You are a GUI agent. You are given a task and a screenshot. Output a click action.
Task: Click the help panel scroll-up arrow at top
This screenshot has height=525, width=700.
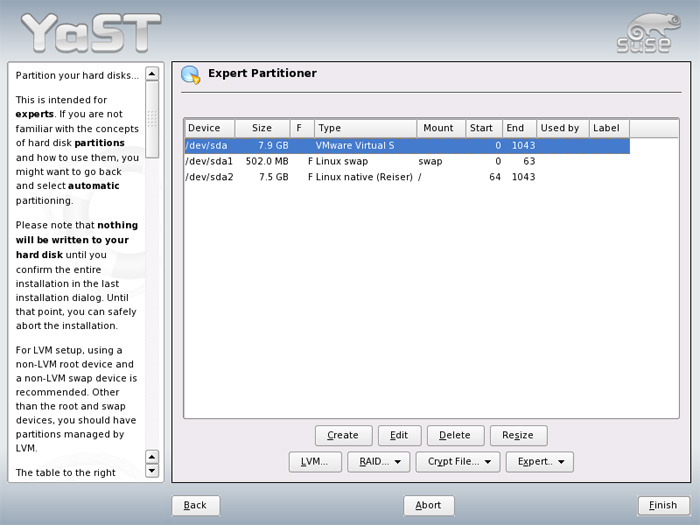click(152, 74)
